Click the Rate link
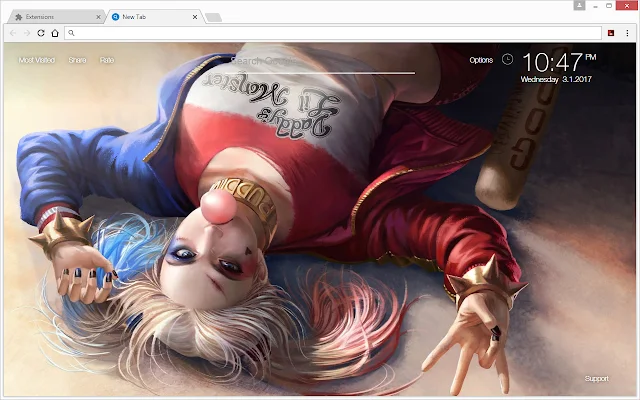This screenshot has height=400, width=640. tap(107, 60)
